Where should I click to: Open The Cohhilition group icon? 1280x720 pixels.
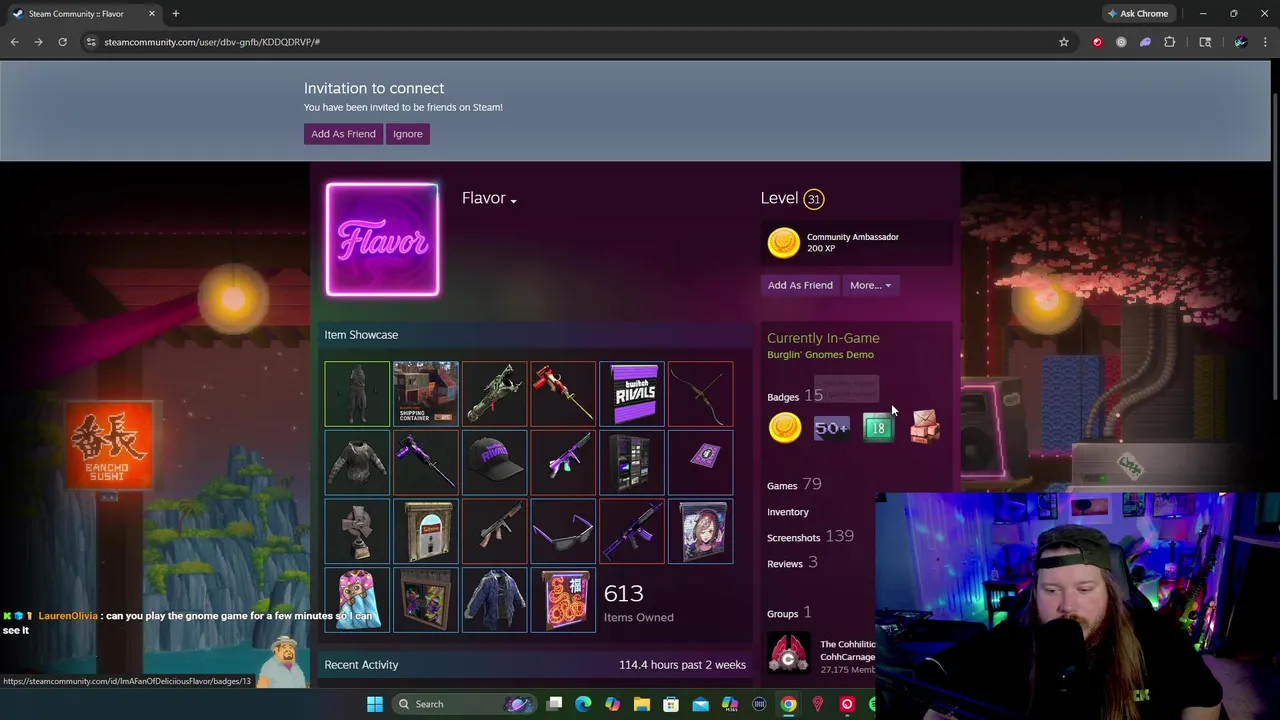(x=788, y=654)
